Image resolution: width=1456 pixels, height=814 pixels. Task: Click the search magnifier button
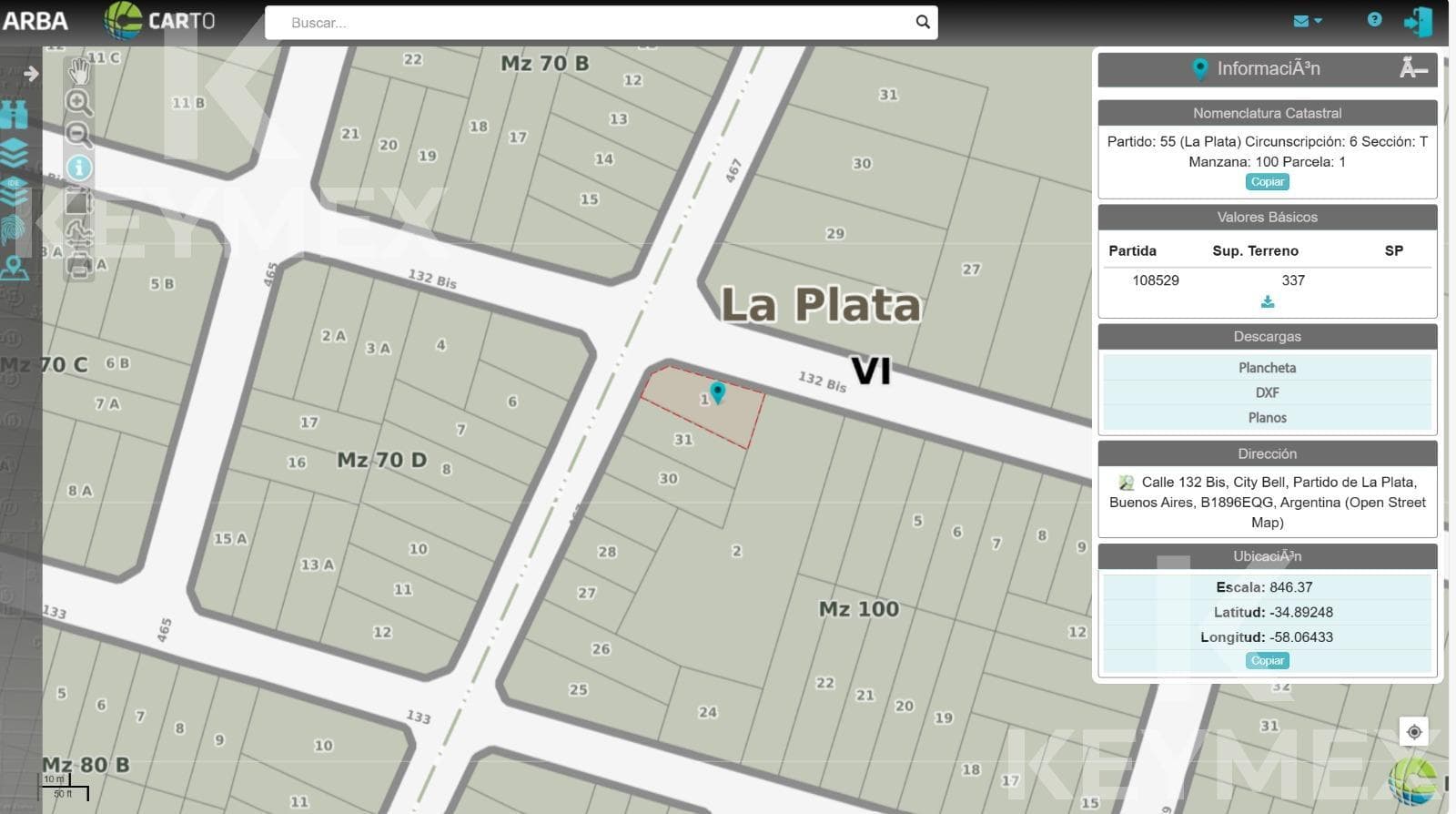click(x=923, y=22)
